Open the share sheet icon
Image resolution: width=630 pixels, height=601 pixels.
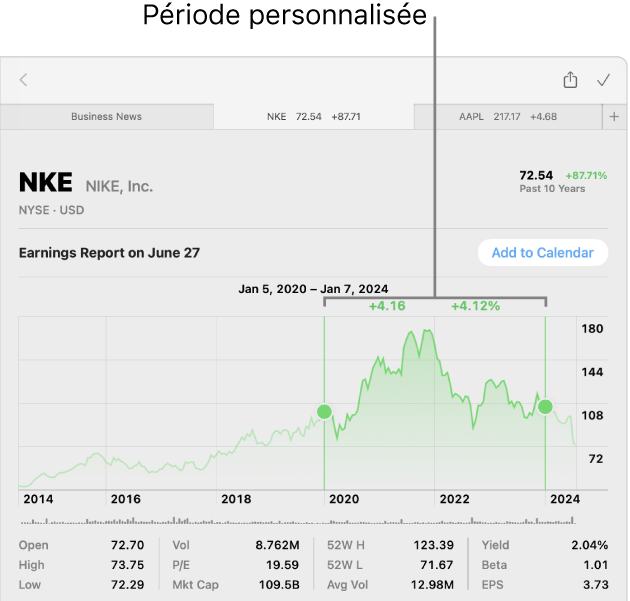pos(570,79)
